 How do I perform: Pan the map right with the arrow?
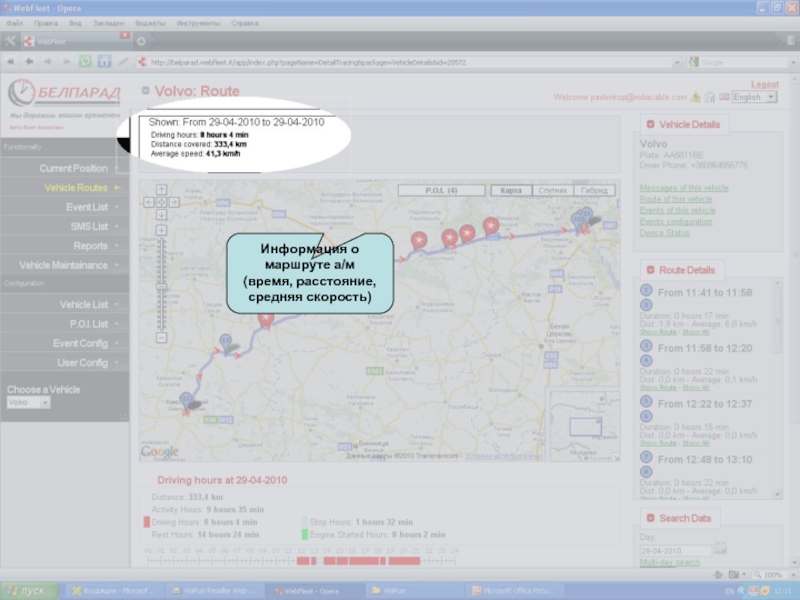(174, 203)
